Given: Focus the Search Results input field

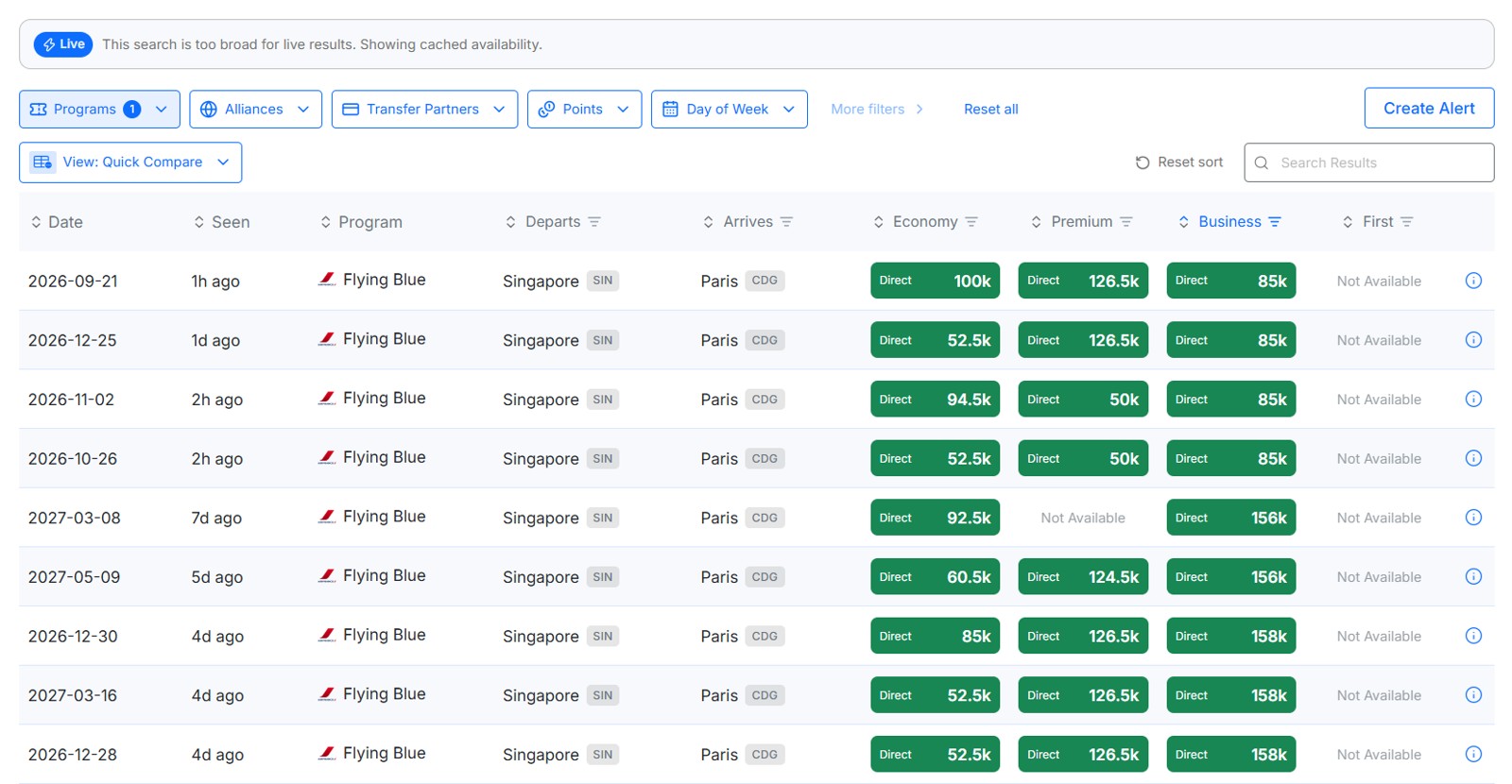Looking at the screenshot, I should pos(1369,162).
